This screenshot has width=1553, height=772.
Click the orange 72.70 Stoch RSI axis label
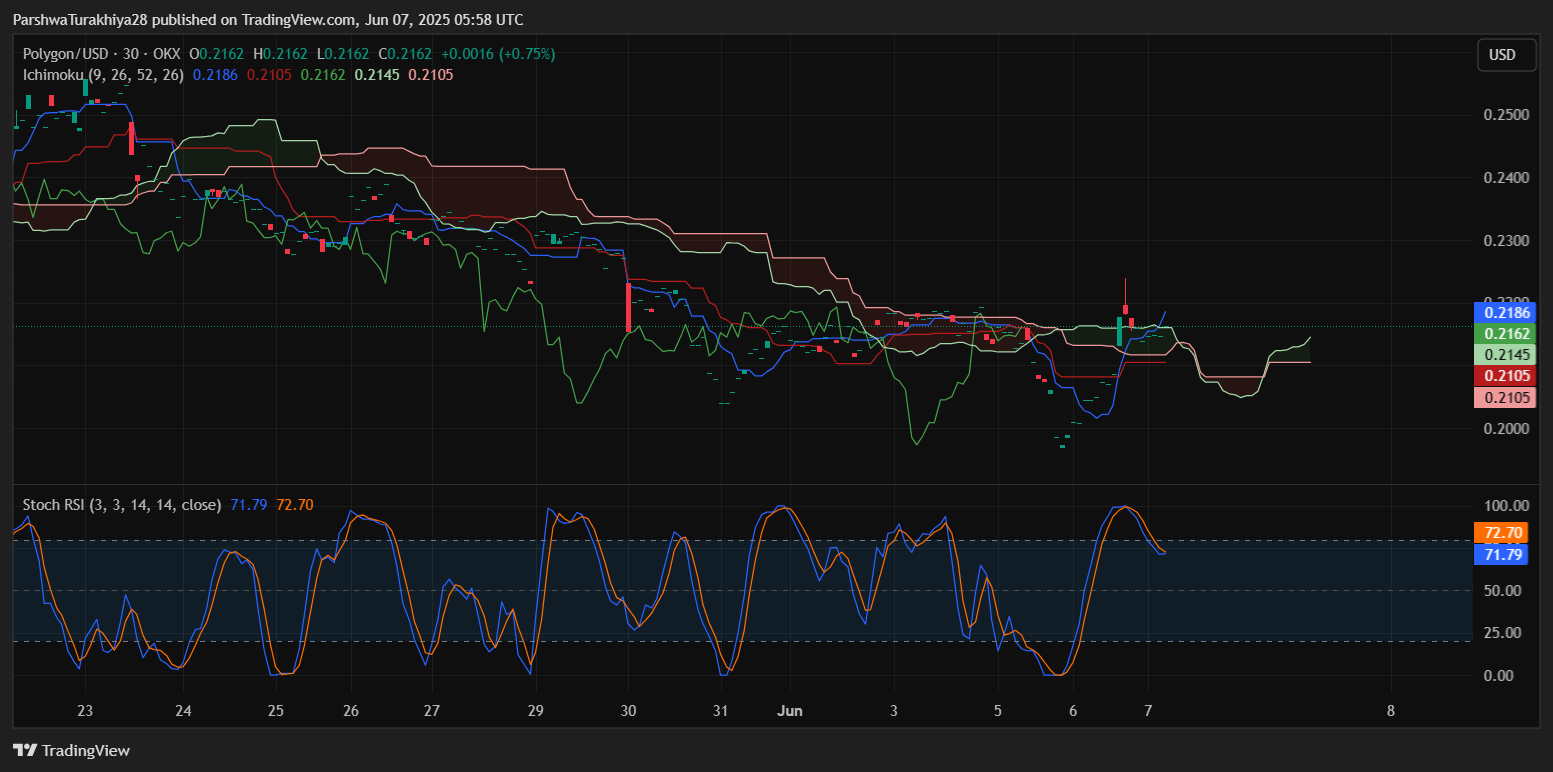coord(1501,533)
